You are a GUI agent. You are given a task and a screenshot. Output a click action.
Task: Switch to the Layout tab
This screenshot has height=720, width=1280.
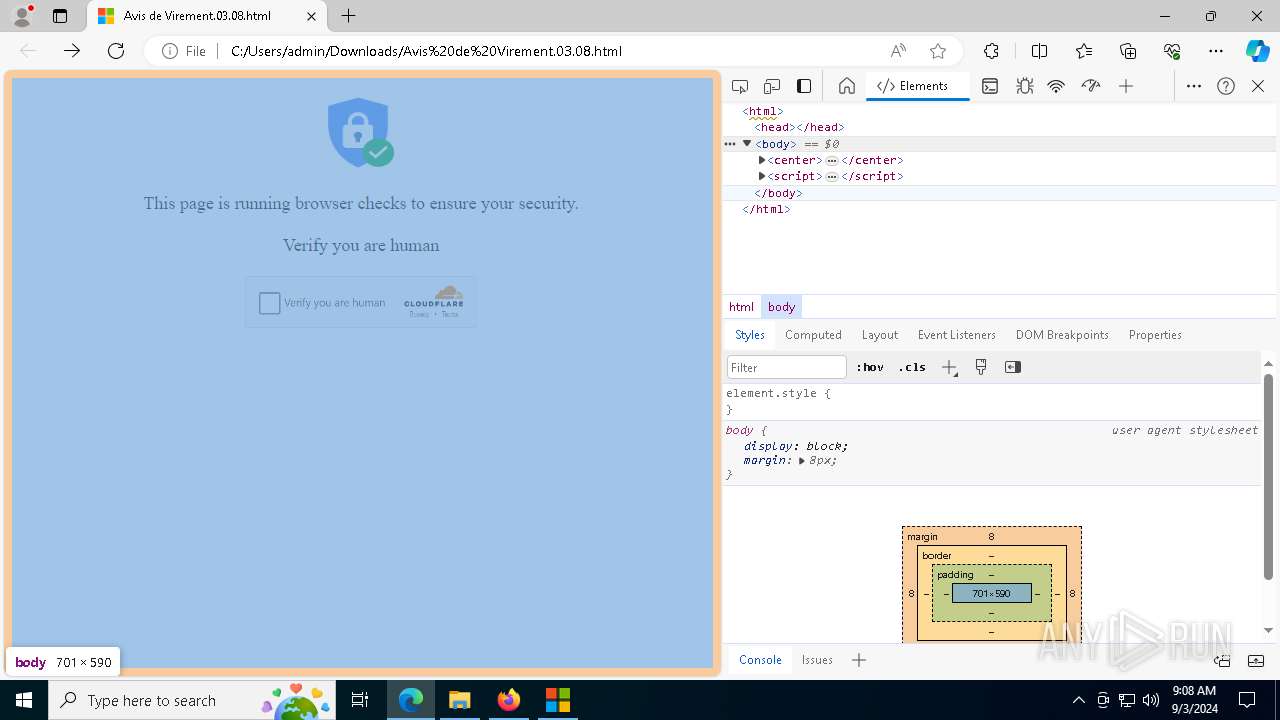click(x=880, y=335)
